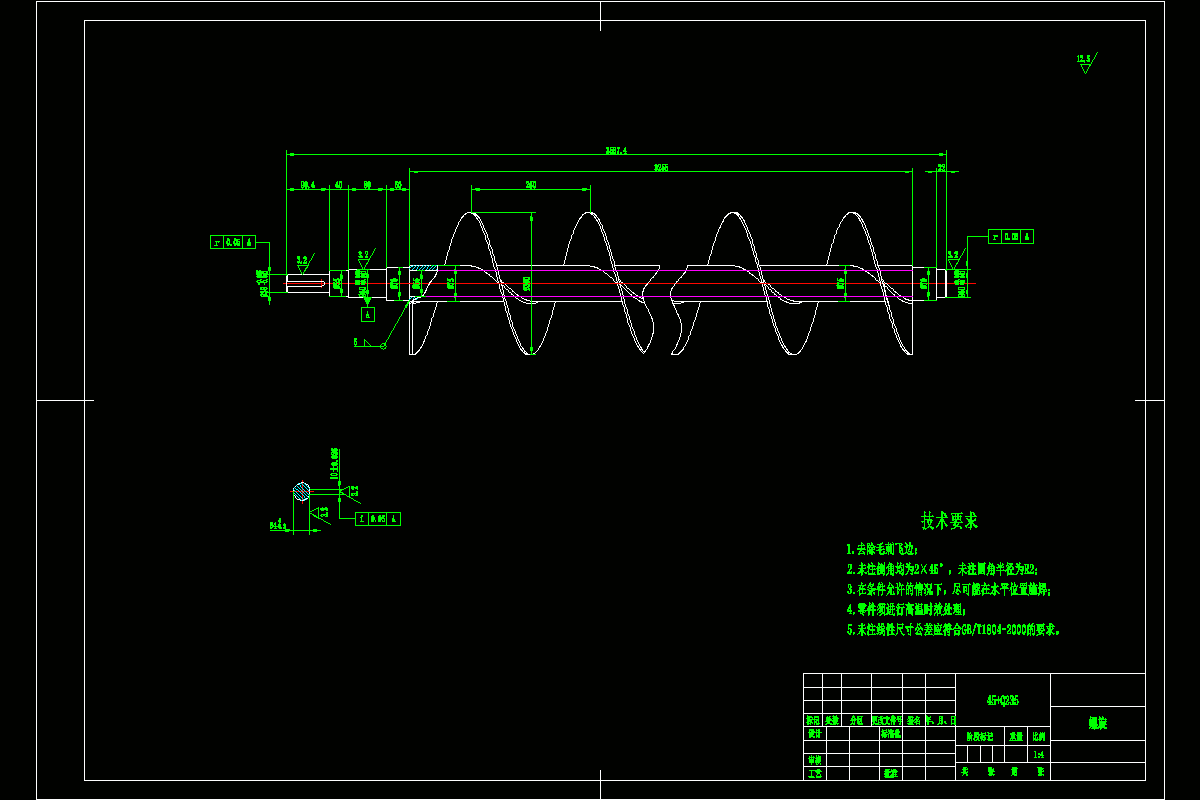The width and height of the screenshot is (1200, 800).
Task: Click the 工艺 cell in title block
Action: point(814,773)
